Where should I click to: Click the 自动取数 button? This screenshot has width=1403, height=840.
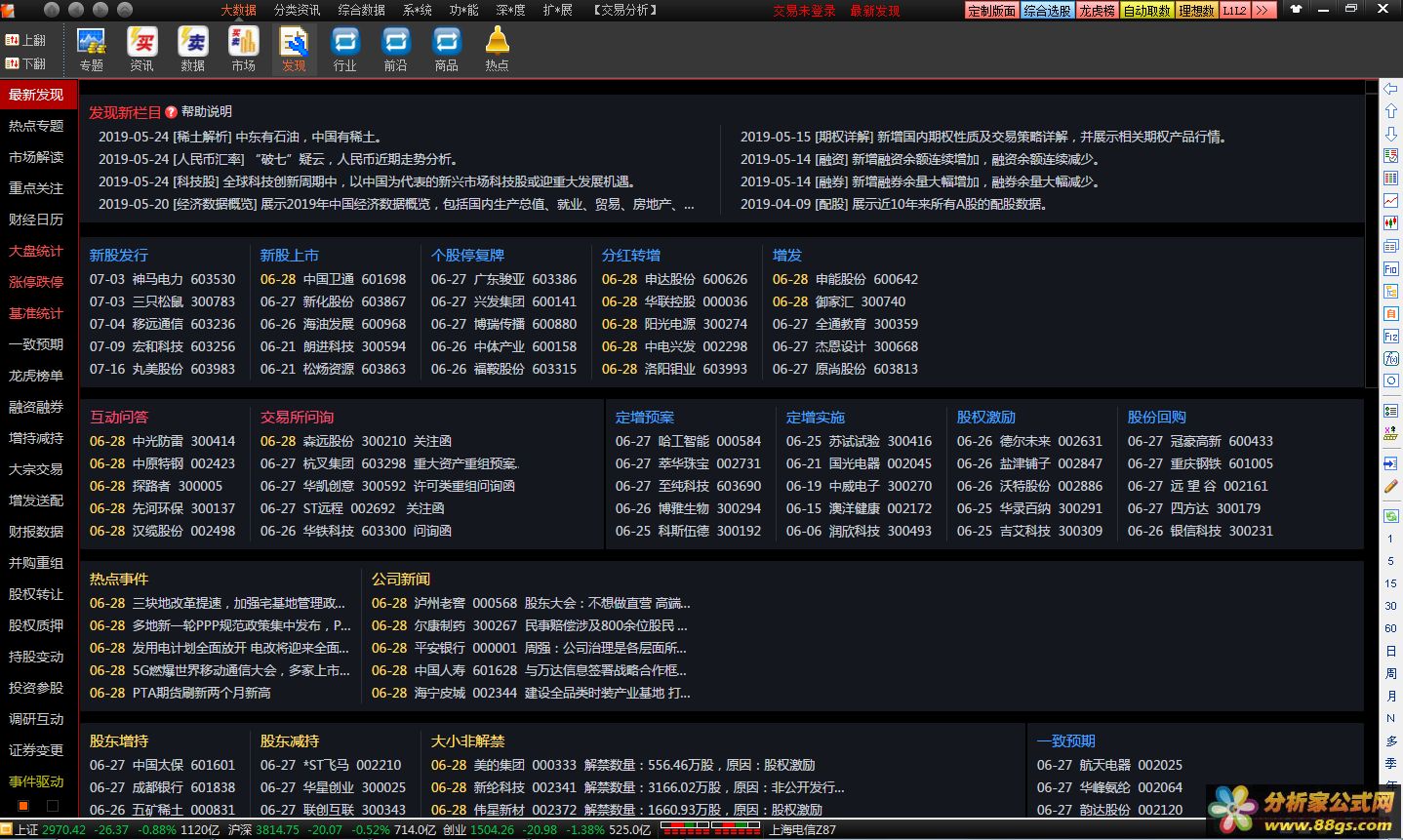1146,10
